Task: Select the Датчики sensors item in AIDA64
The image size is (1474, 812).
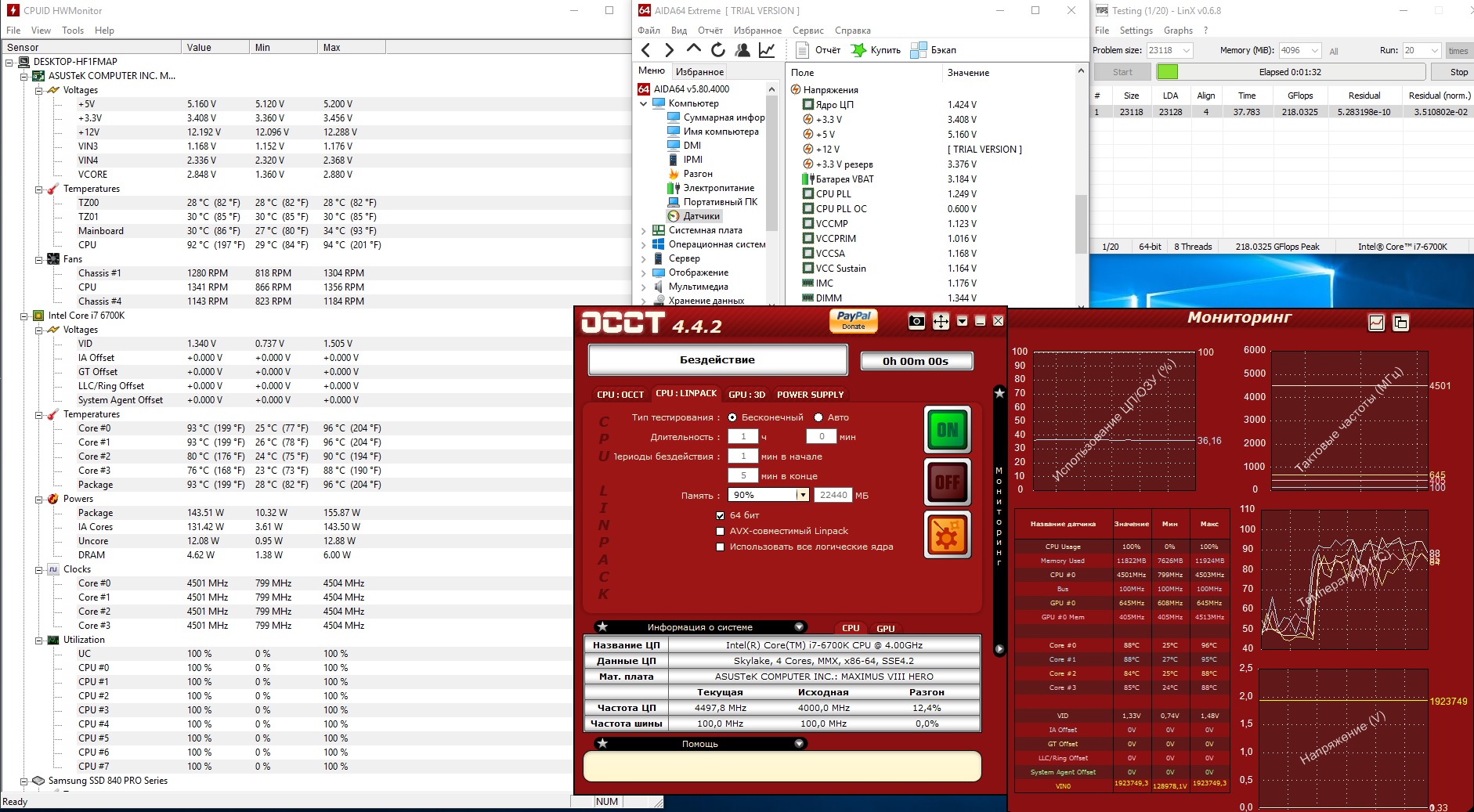Action: (701, 216)
